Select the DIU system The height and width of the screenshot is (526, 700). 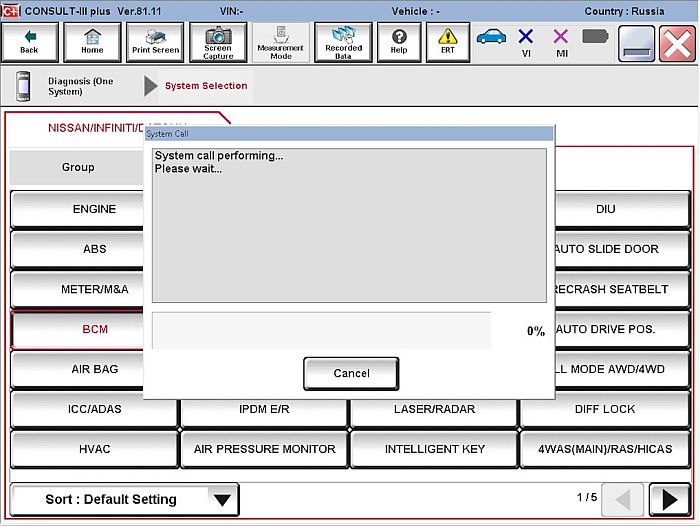pos(622,209)
